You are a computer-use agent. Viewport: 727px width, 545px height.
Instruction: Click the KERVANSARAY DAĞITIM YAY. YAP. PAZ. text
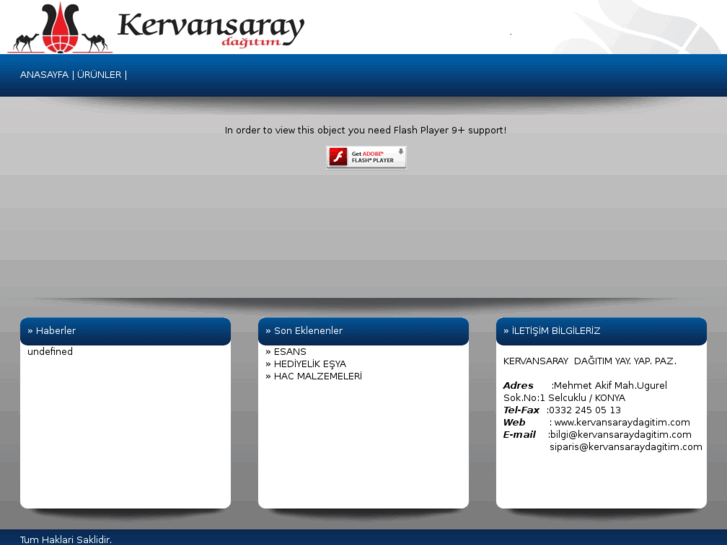point(590,361)
